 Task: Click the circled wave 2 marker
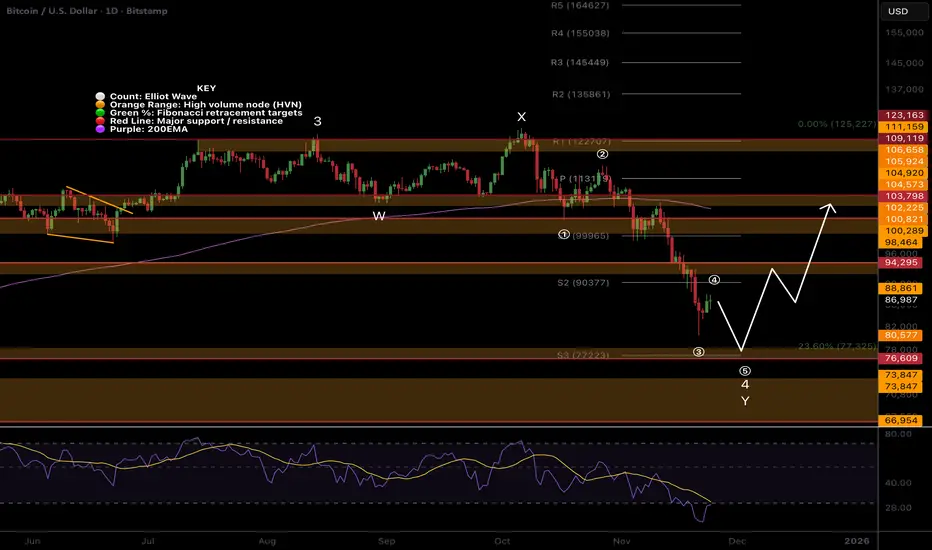[602, 154]
